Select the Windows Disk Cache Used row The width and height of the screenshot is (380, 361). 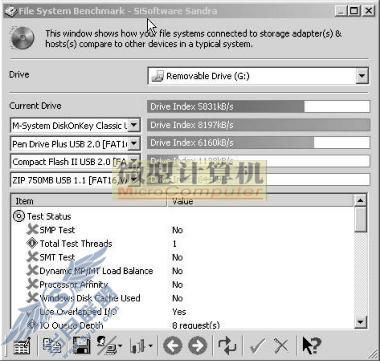(183, 298)
